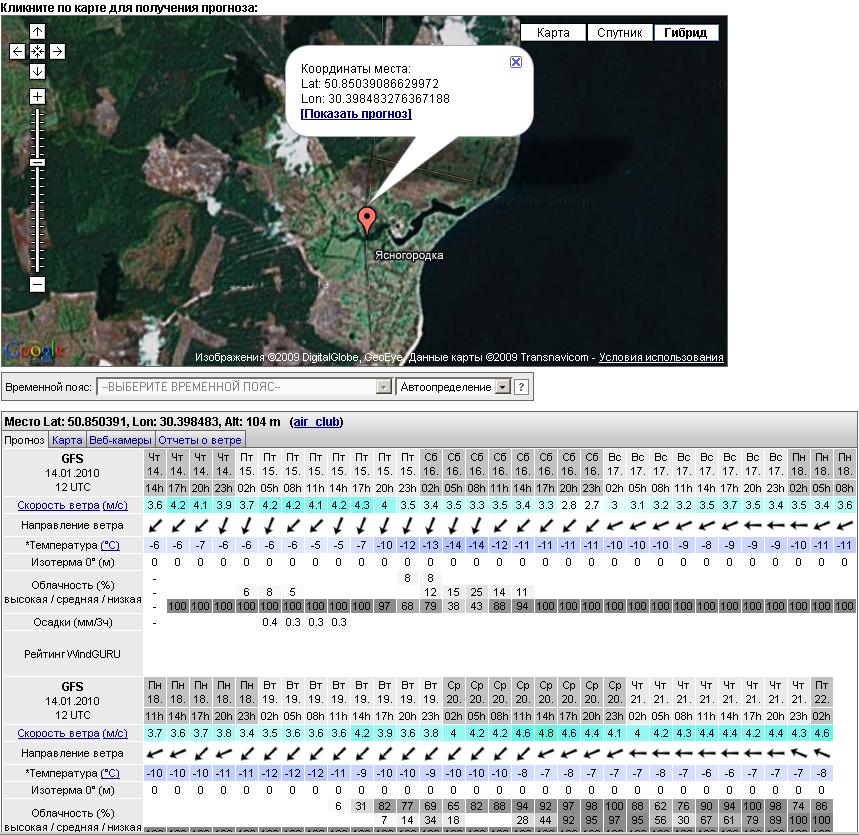This screenshot has width=859, height=836.
Task: Pan the map up with the arrow
Action: [x=37, y=32]
